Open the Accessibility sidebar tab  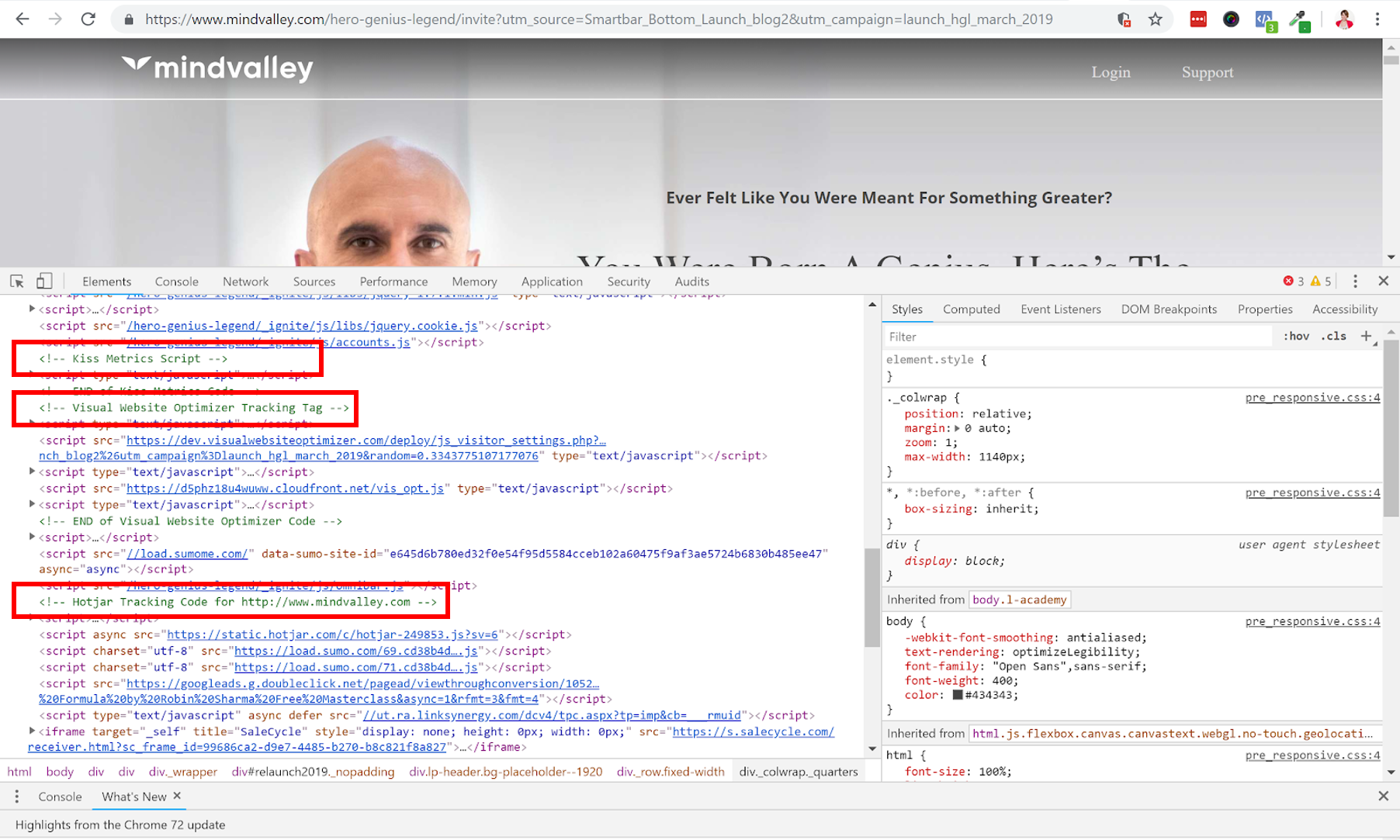tap(1345, 309)
